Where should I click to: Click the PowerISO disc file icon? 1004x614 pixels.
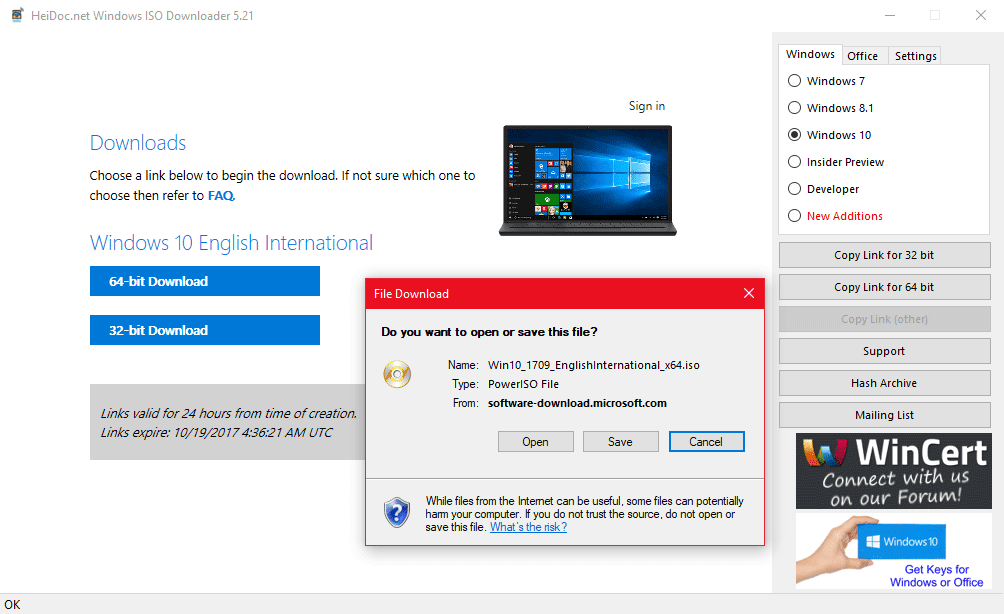pos(397,374)
